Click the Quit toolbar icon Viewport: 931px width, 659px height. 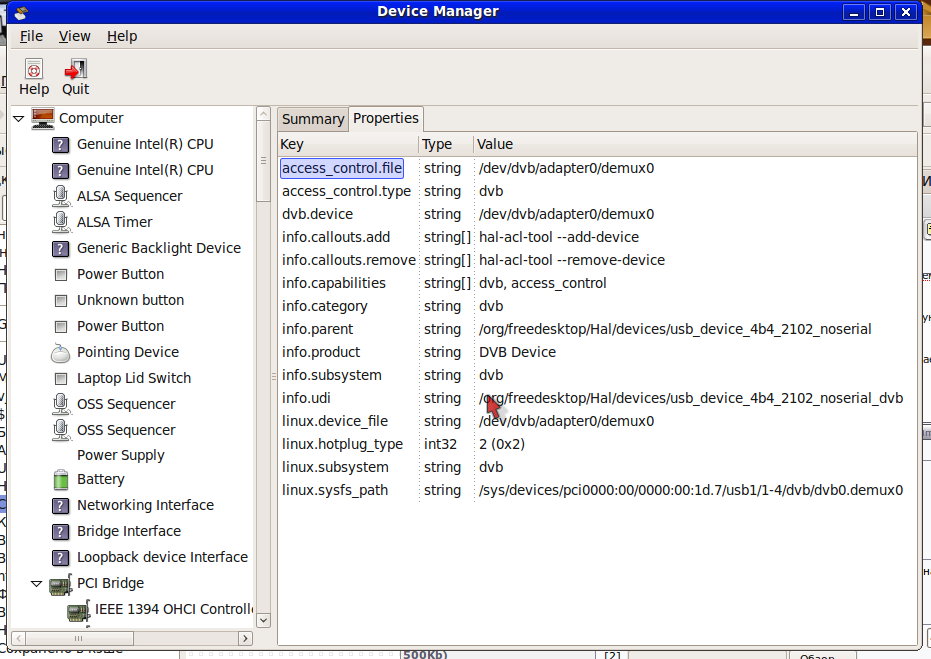[x=76, y=69]
